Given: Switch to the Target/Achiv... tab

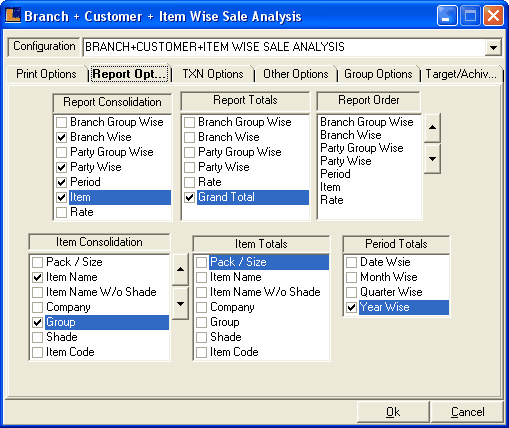Looking at the screenshot, I should pos(461,74).
